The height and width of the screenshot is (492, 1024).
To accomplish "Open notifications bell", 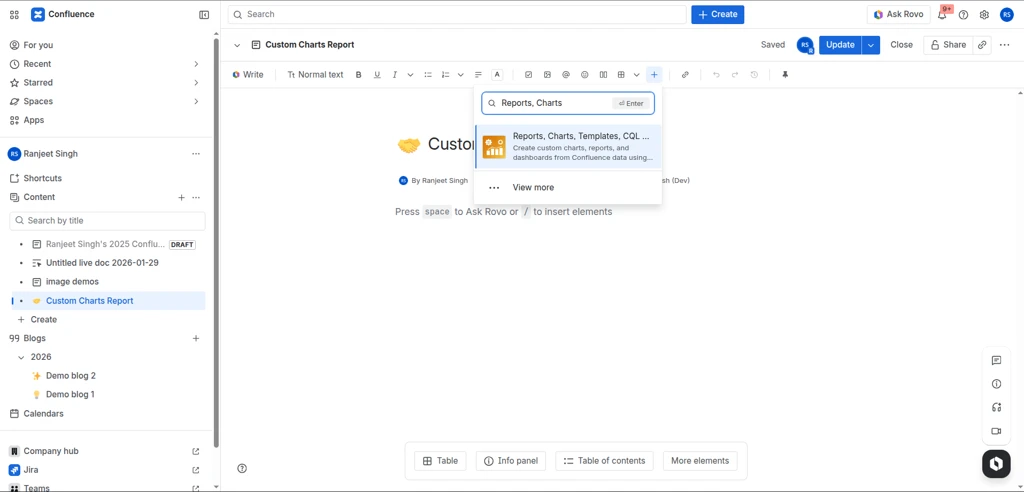I will (942, 14).
